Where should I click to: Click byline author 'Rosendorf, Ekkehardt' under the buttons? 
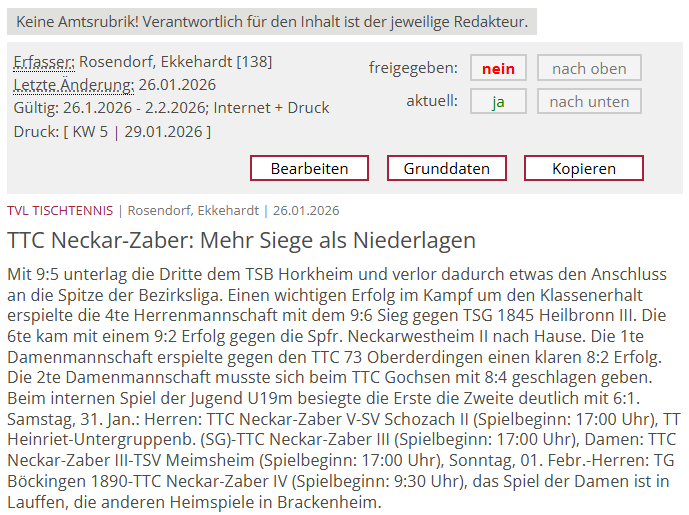pos(193,210)
